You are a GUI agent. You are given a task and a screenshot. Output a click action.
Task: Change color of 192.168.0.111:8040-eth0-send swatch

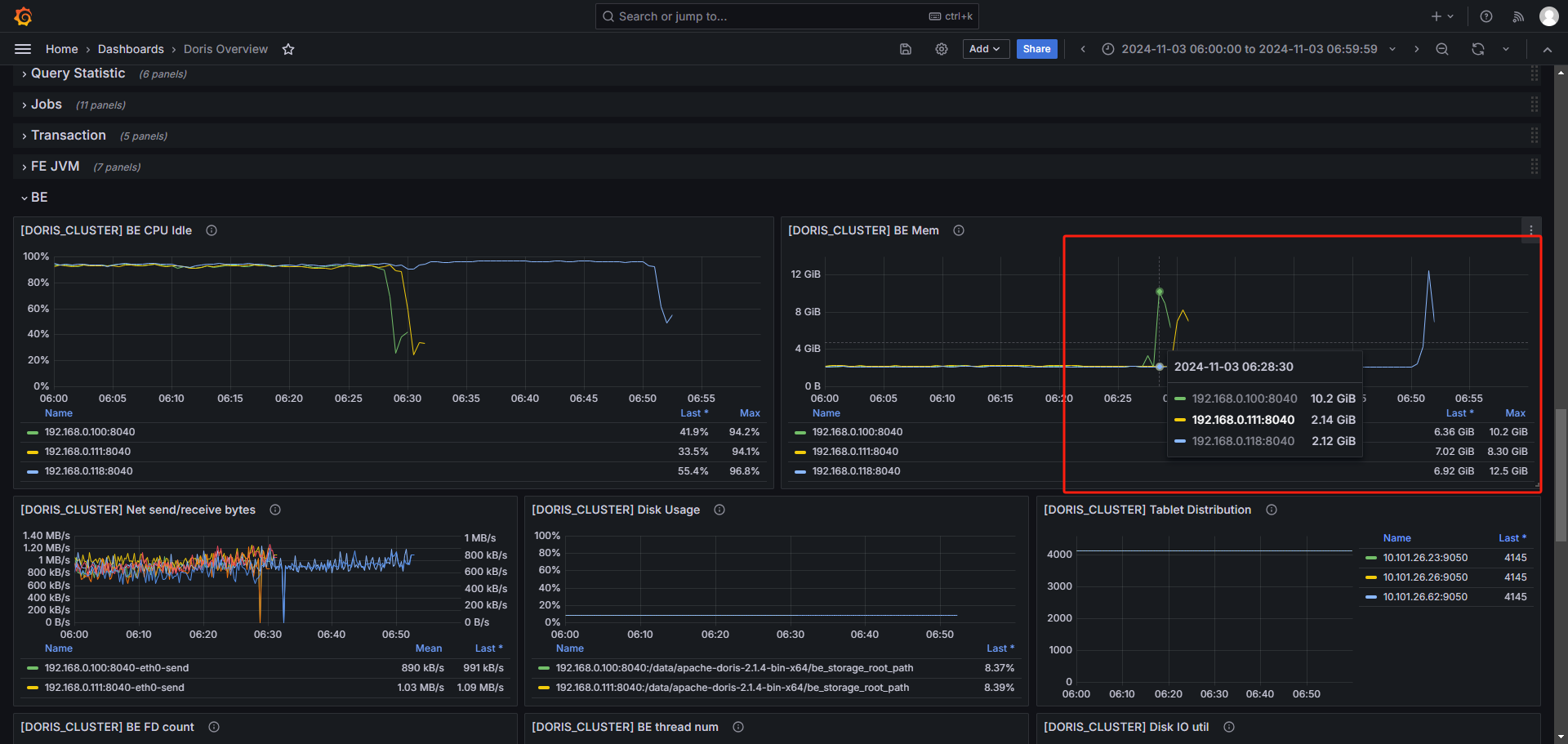[x=33, y=688]
